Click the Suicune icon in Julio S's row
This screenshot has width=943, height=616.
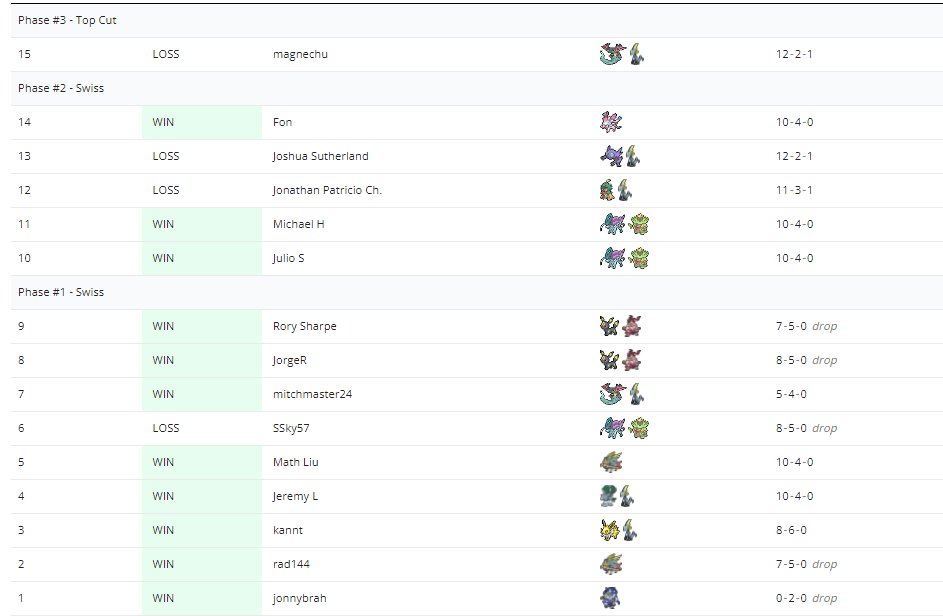[x=612, y=258]
